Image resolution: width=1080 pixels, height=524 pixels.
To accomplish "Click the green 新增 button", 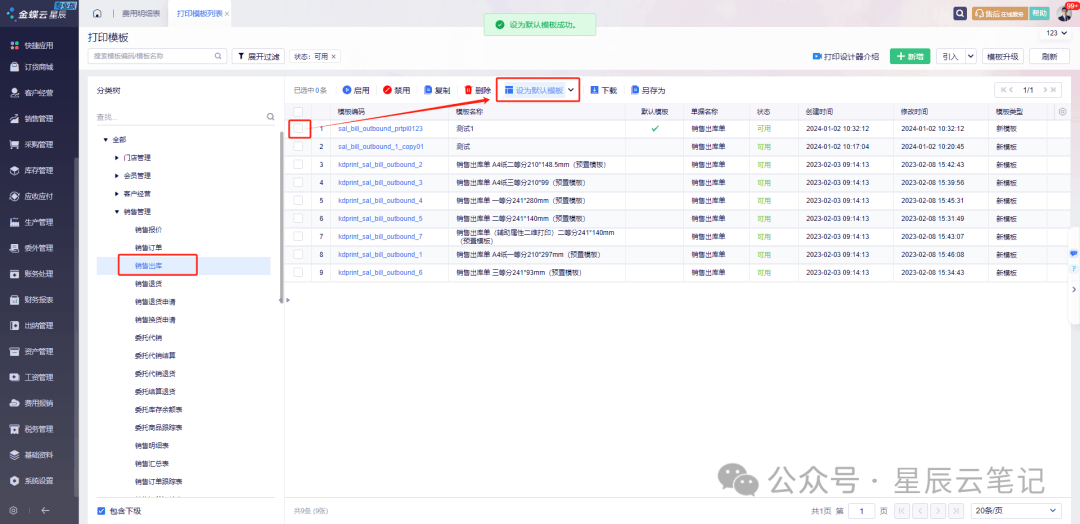I will 909,57.
